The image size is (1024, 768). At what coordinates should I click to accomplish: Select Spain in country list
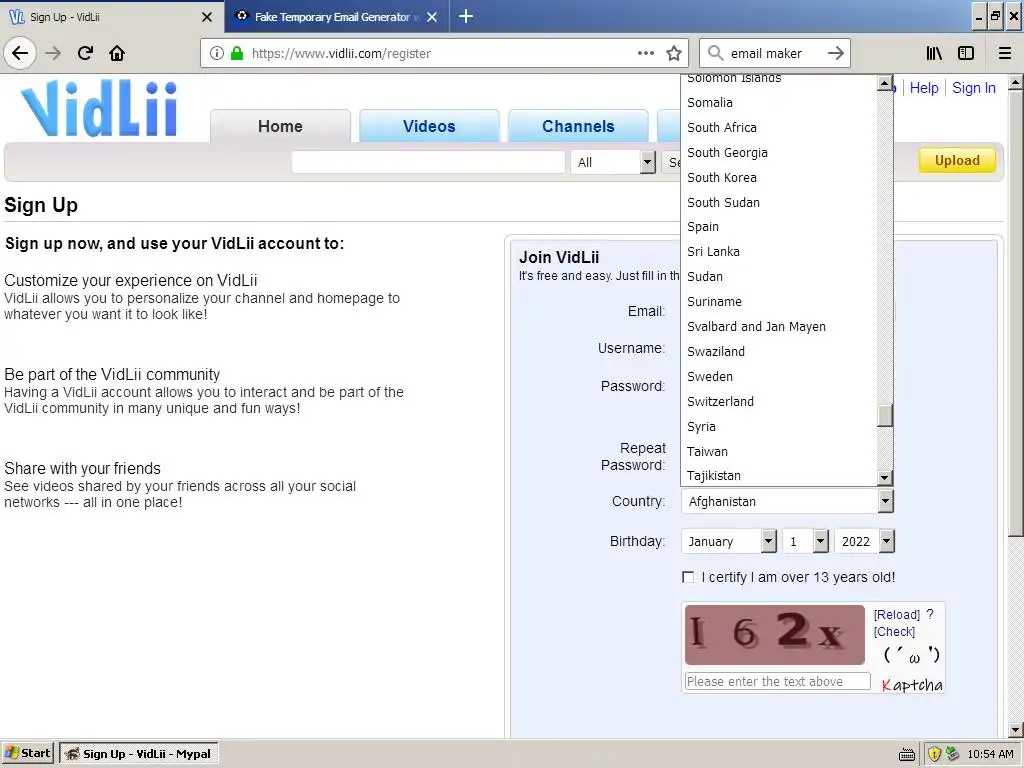778,227
